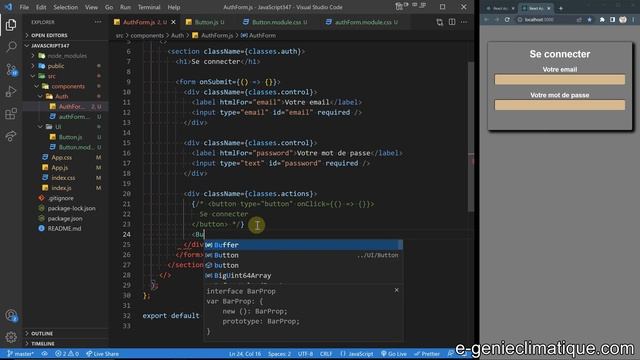The image size is (640, 360).
Task: Open the Terminal menu
Action: [149, 7]
